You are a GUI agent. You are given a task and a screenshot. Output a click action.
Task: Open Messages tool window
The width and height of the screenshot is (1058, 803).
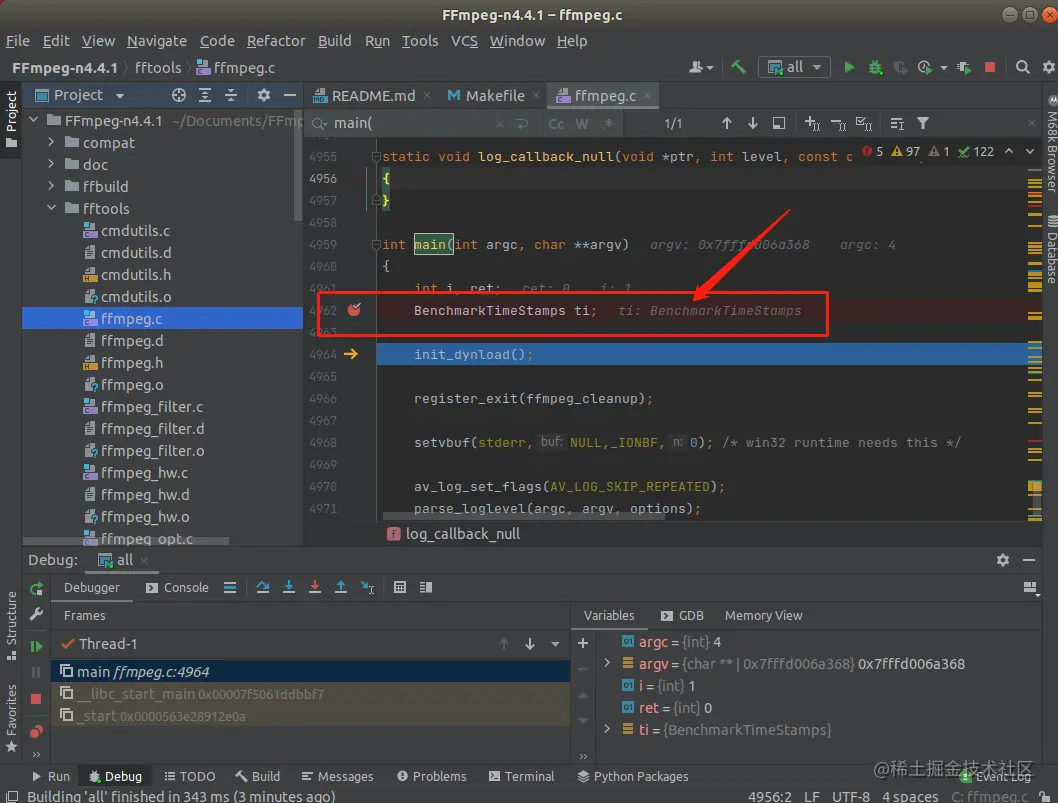pyautogui.click(x=337, y=776)
